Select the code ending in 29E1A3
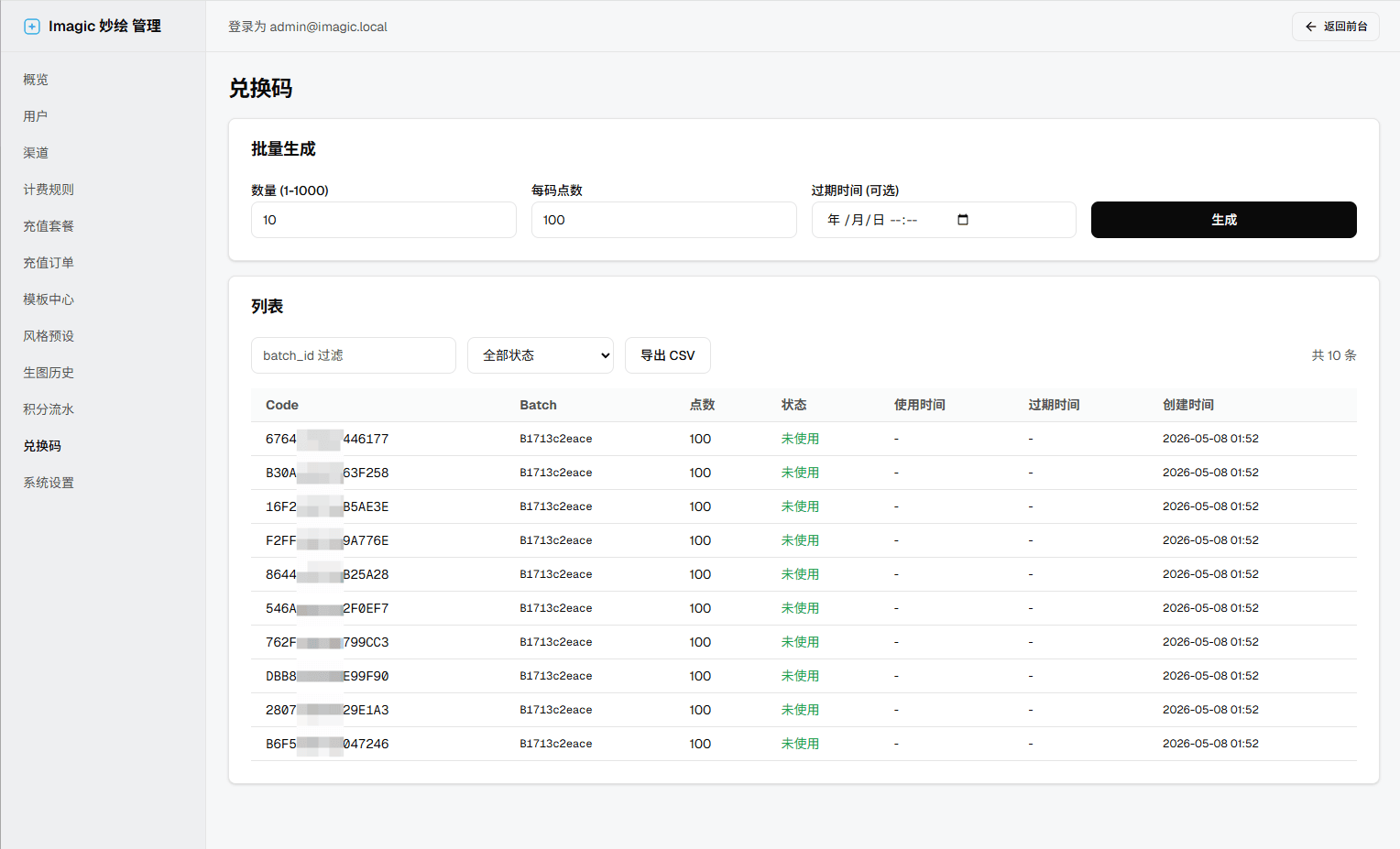Viewport: 1400px width, 849px height. tap(327, 710)
